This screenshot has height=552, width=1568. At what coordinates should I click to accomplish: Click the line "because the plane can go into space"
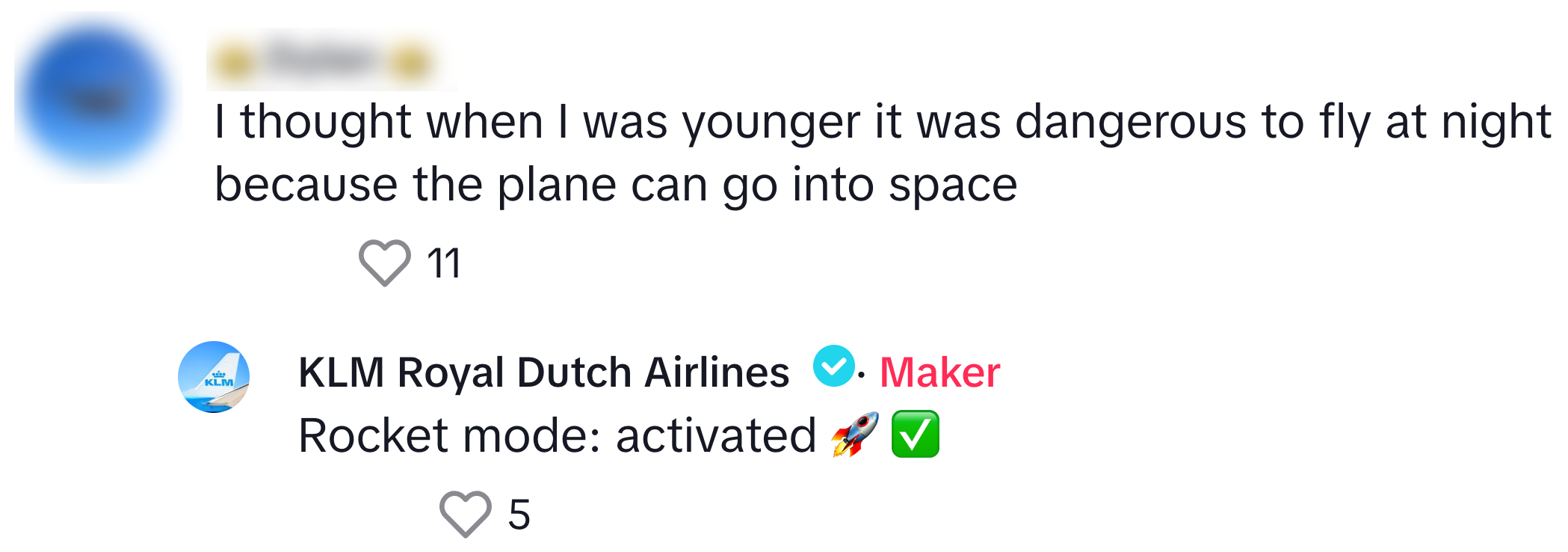pyautogui.click(x=615, y=185)
